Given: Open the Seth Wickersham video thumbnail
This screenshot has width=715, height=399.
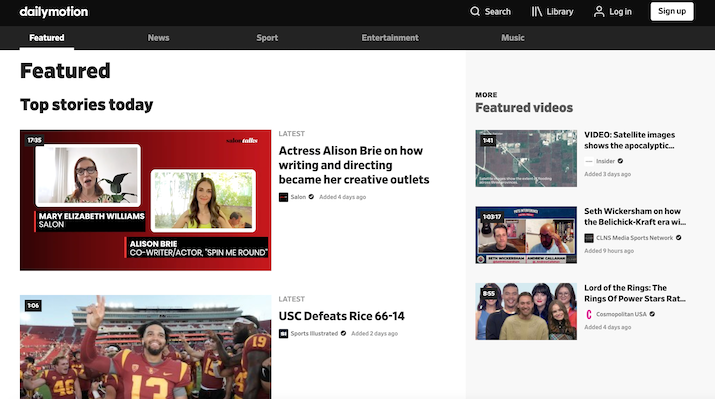Looking at the screenshot, I should [526, 235].
